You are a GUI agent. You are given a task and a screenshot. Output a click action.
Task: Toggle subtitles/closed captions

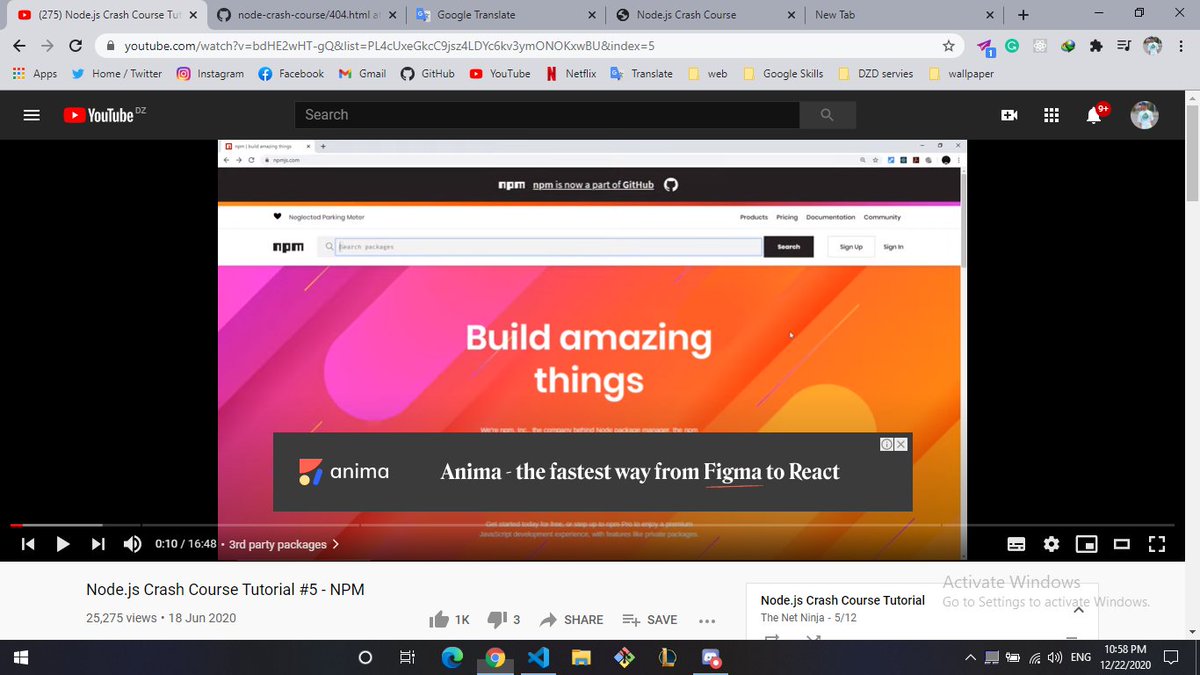(x=1016, y=544)
